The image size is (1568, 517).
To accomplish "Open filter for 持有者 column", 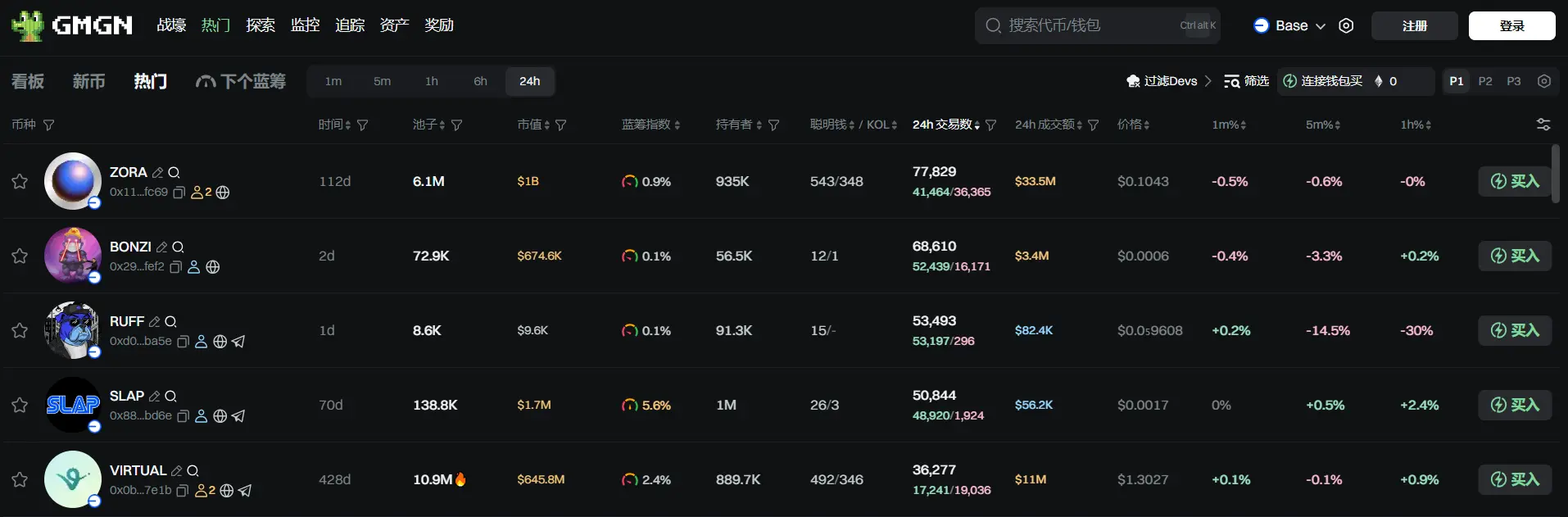I will [x=774, y=125].
